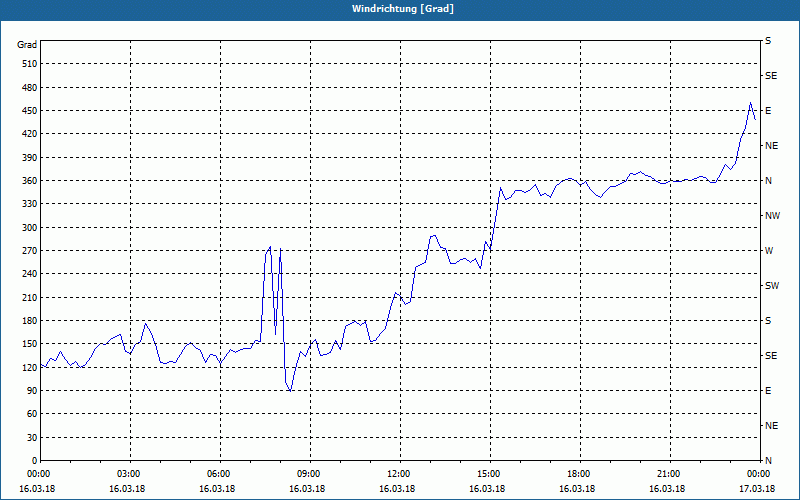Select the 16.03.18 date under 15:00

click(487, 489)
